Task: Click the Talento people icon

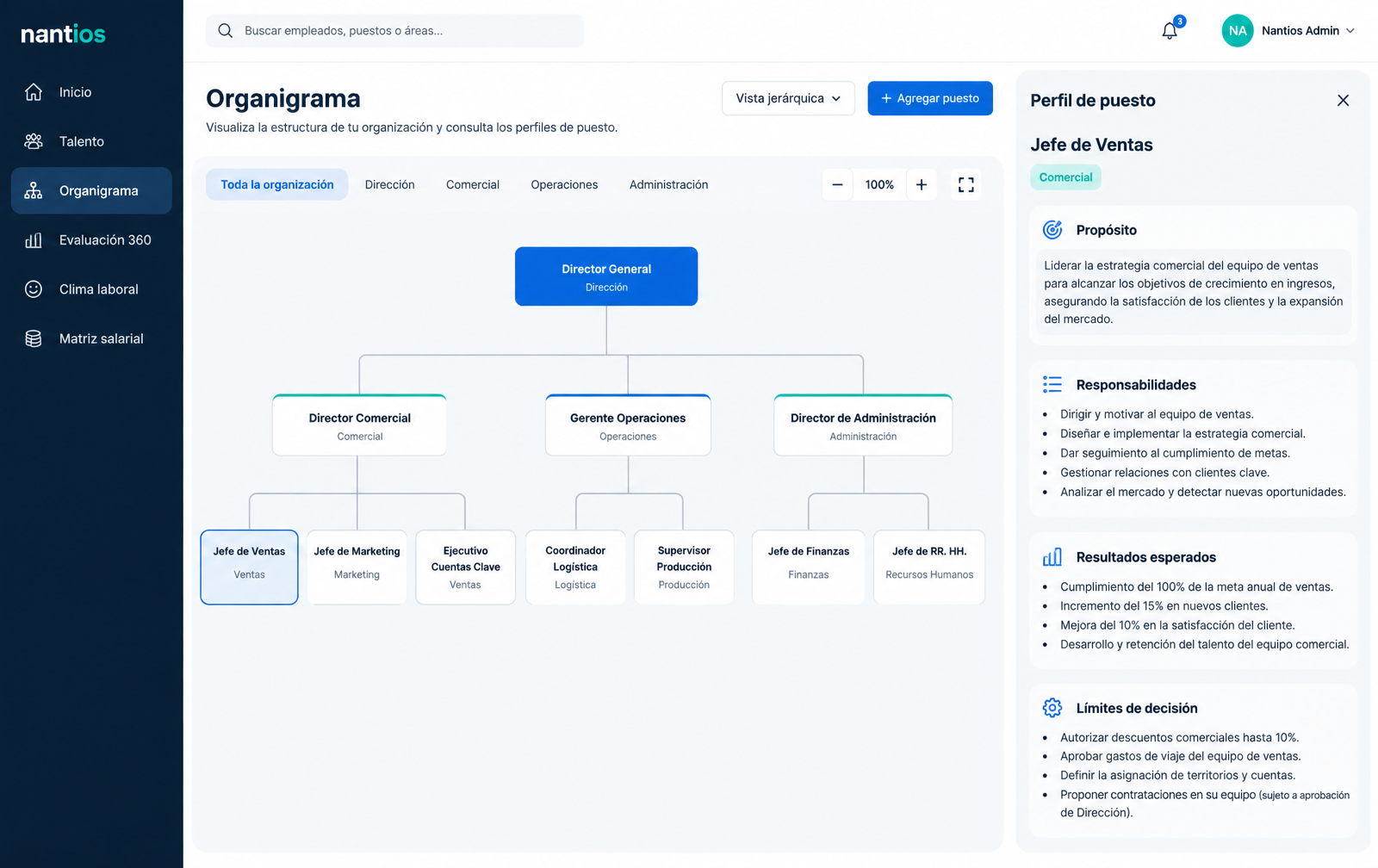Action: tap(34, 141)
